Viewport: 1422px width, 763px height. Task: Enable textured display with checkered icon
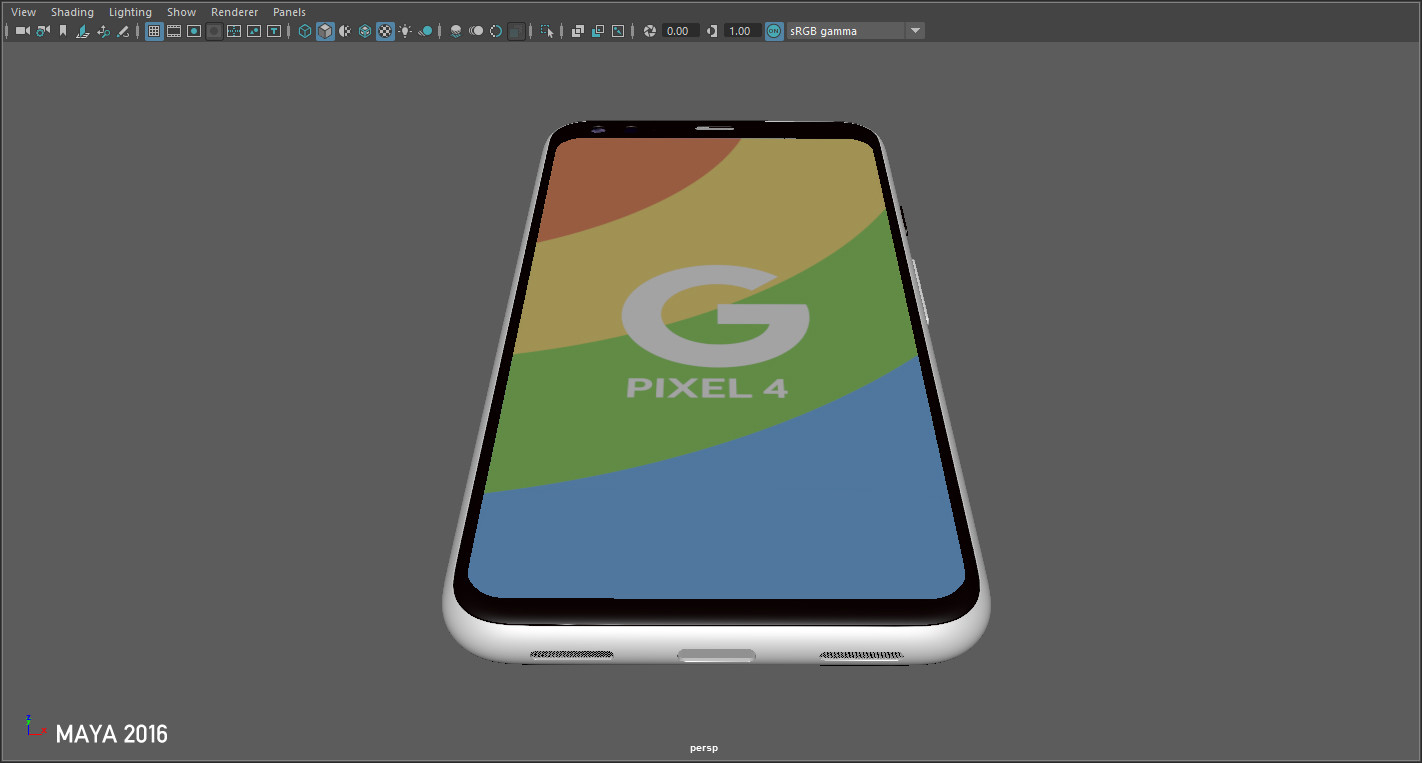pyautogui.click(x=384, y=31)
